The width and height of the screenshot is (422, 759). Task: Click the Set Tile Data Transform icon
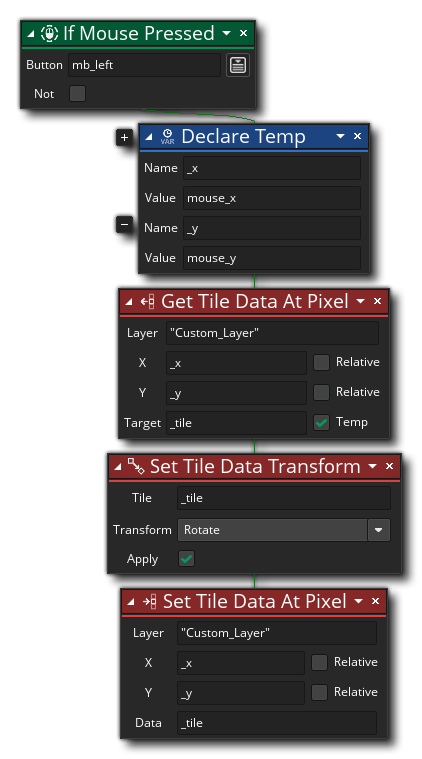[x=136, y=466]
